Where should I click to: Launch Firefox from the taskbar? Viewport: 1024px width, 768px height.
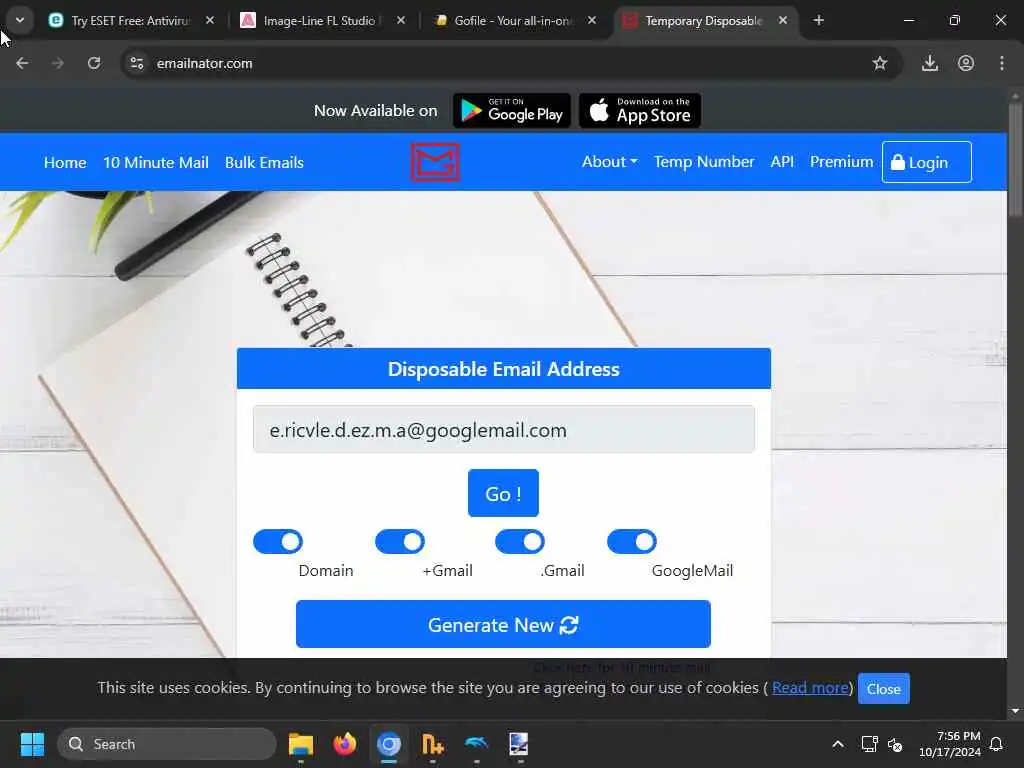pyautogui.click(x=345, y=744)
